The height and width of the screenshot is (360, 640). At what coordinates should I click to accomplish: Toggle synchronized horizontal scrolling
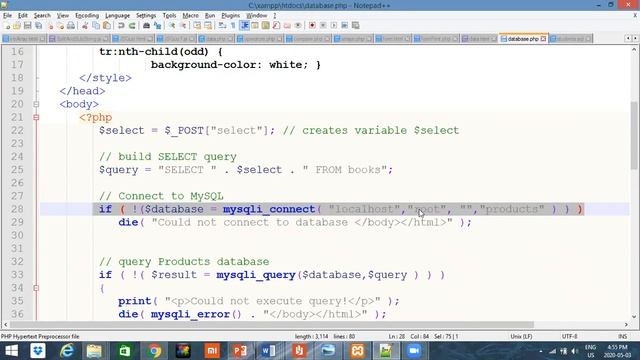pos(208,26)
